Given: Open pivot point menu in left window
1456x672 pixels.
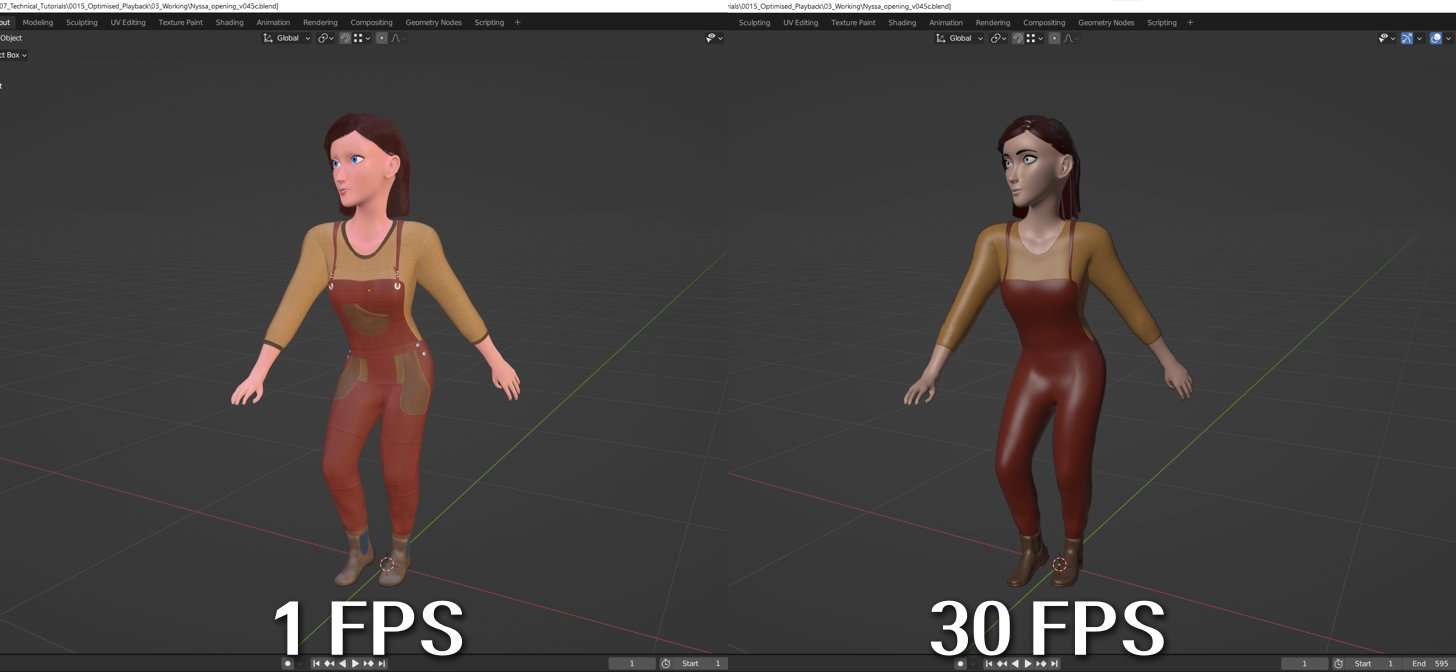Looking at the screenshot, I should click(324, 38).
